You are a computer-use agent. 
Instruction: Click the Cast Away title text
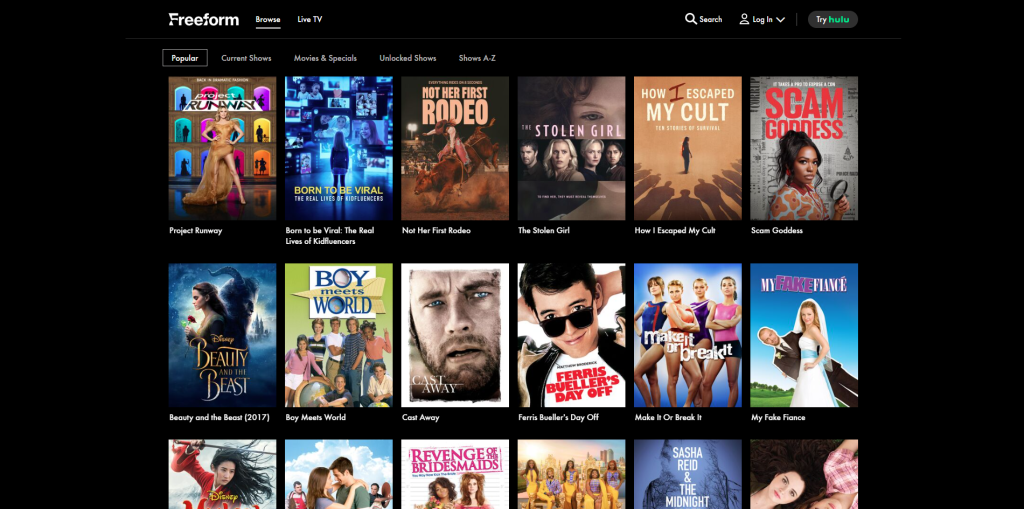(421, 418)
